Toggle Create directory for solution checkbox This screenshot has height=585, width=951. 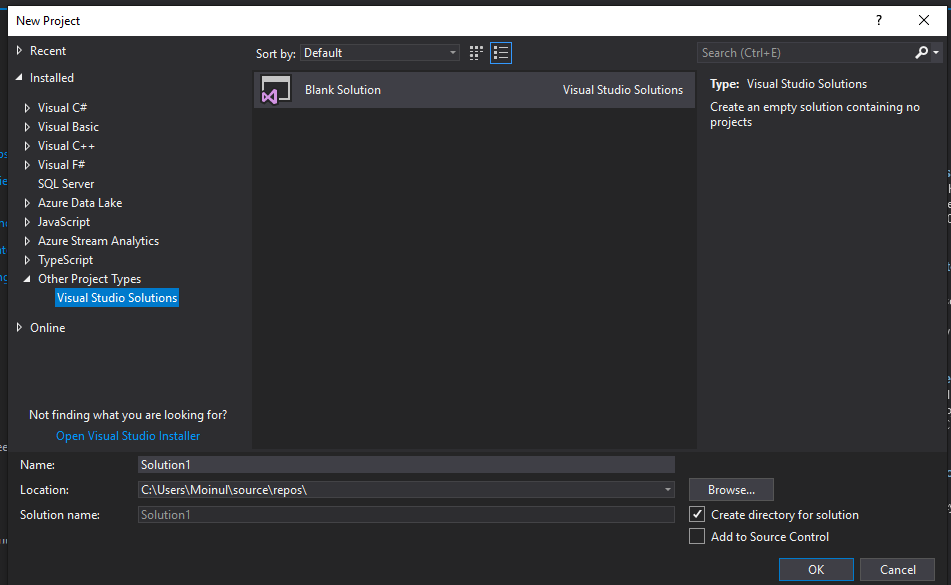click(x=697, y=515)
